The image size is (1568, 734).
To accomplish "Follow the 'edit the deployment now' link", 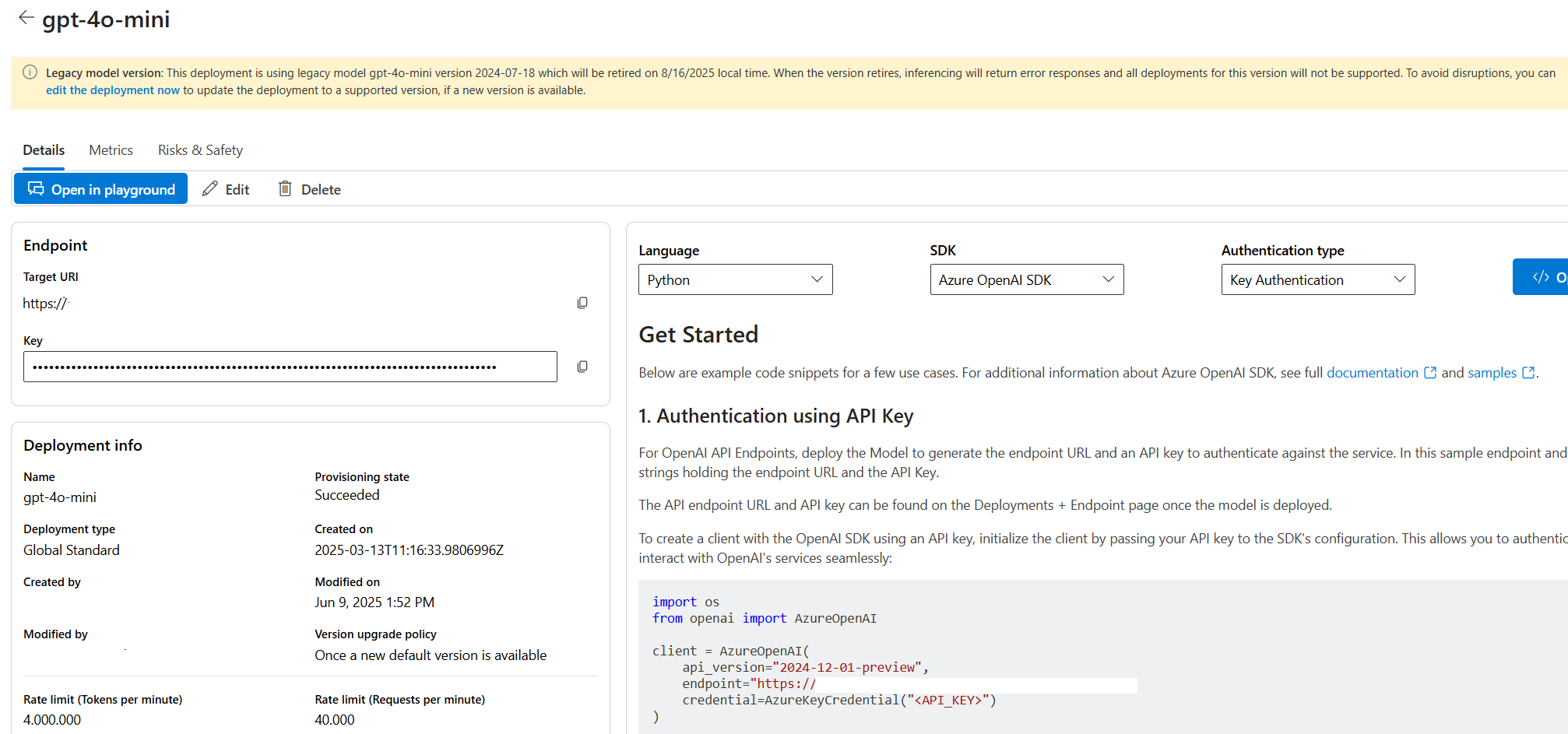I will (x=113, y=90).
